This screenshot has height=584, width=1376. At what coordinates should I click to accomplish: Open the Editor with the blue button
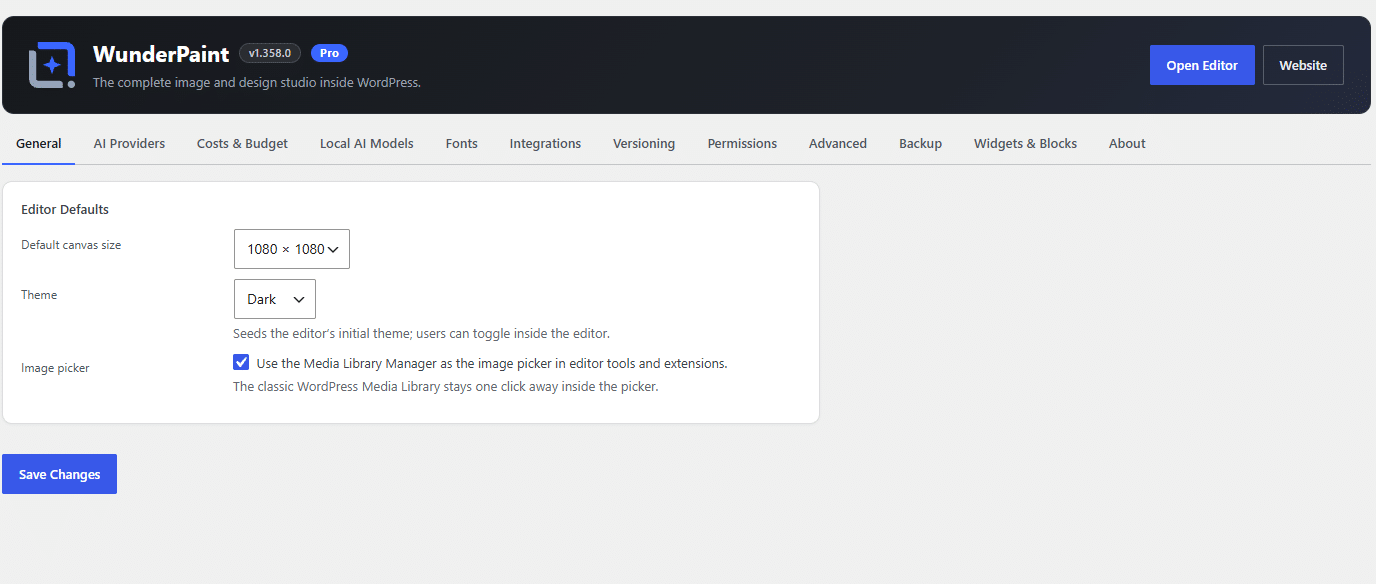[x=1202, y=65]
